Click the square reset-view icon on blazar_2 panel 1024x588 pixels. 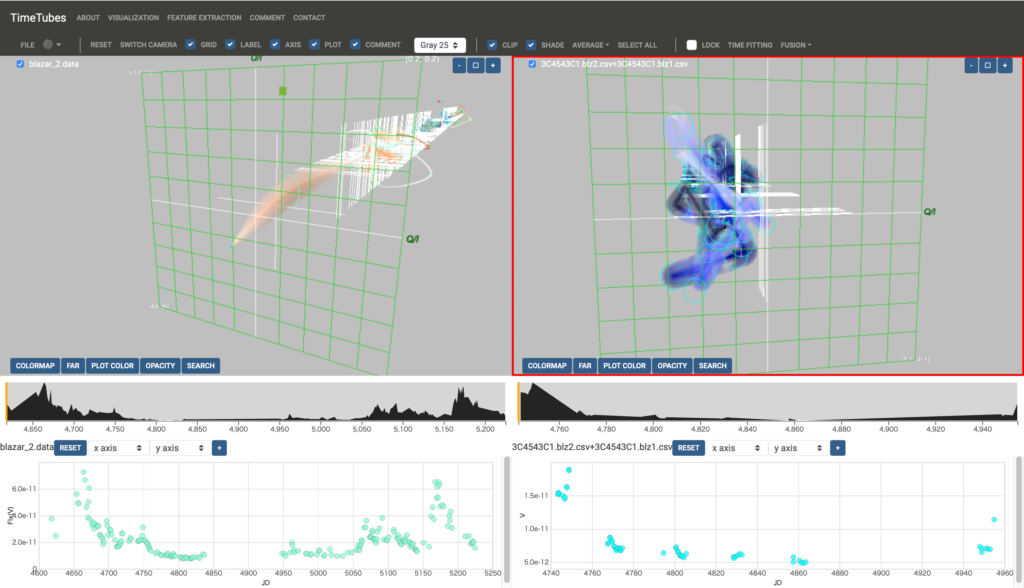point(475,65)
